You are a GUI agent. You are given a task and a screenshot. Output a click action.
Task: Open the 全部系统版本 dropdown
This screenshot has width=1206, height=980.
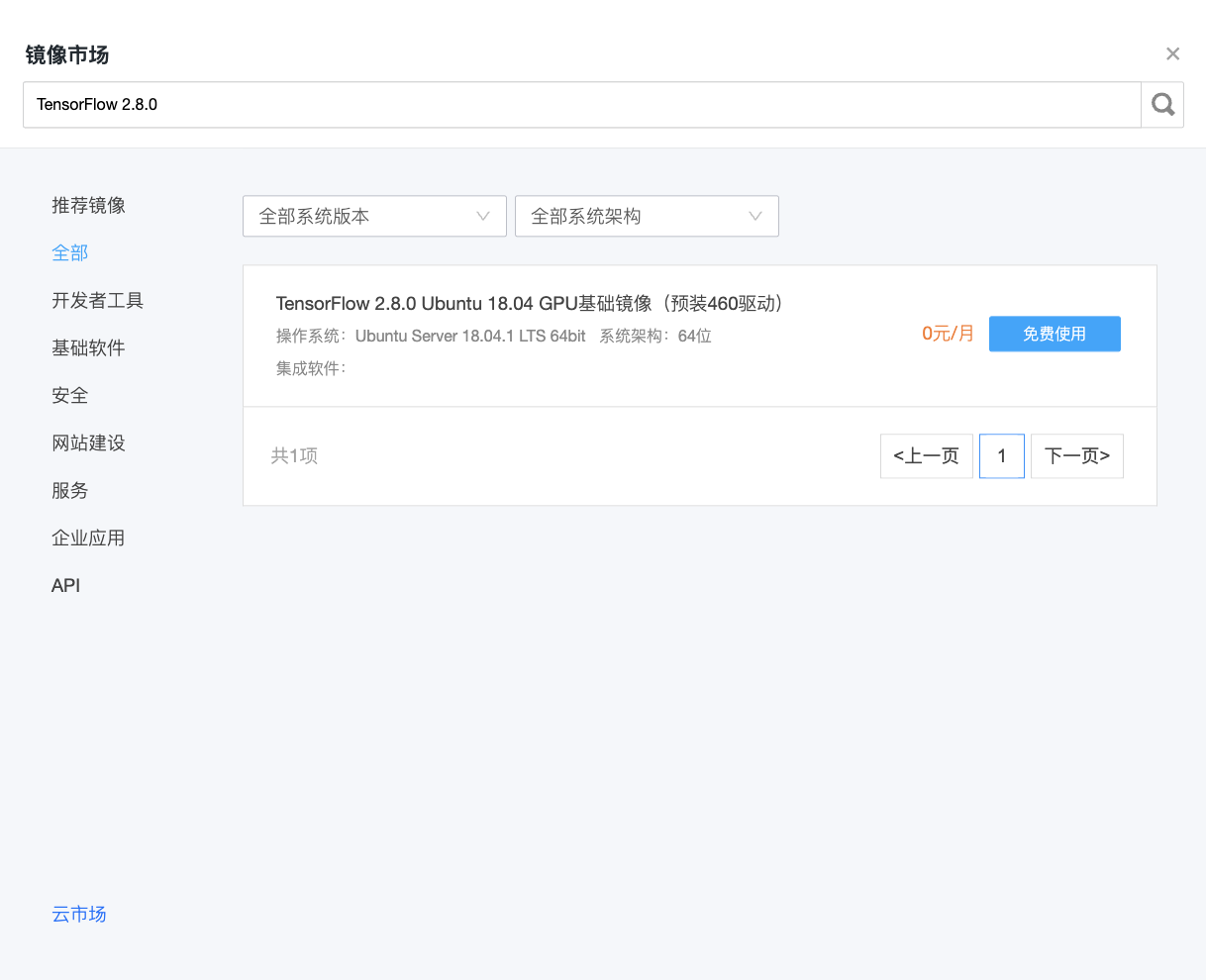click(x=374, y=216)
